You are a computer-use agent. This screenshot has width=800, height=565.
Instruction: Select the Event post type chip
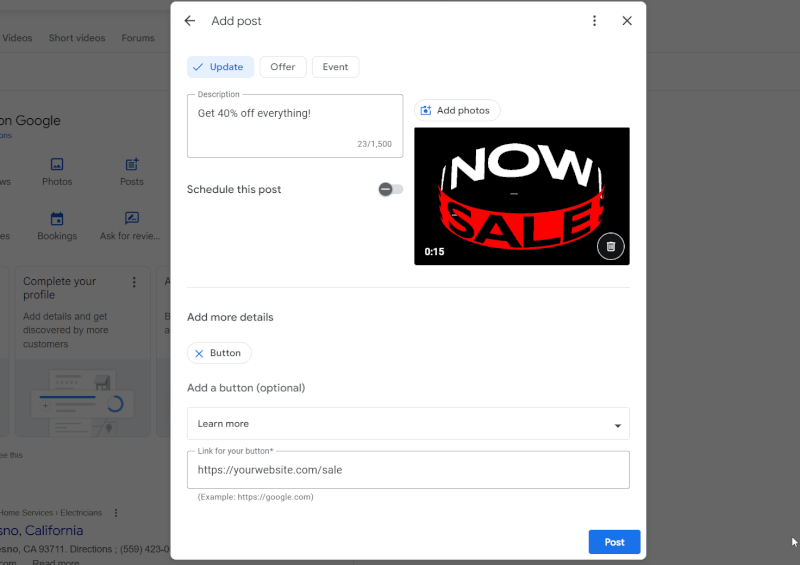click(335, 67)
